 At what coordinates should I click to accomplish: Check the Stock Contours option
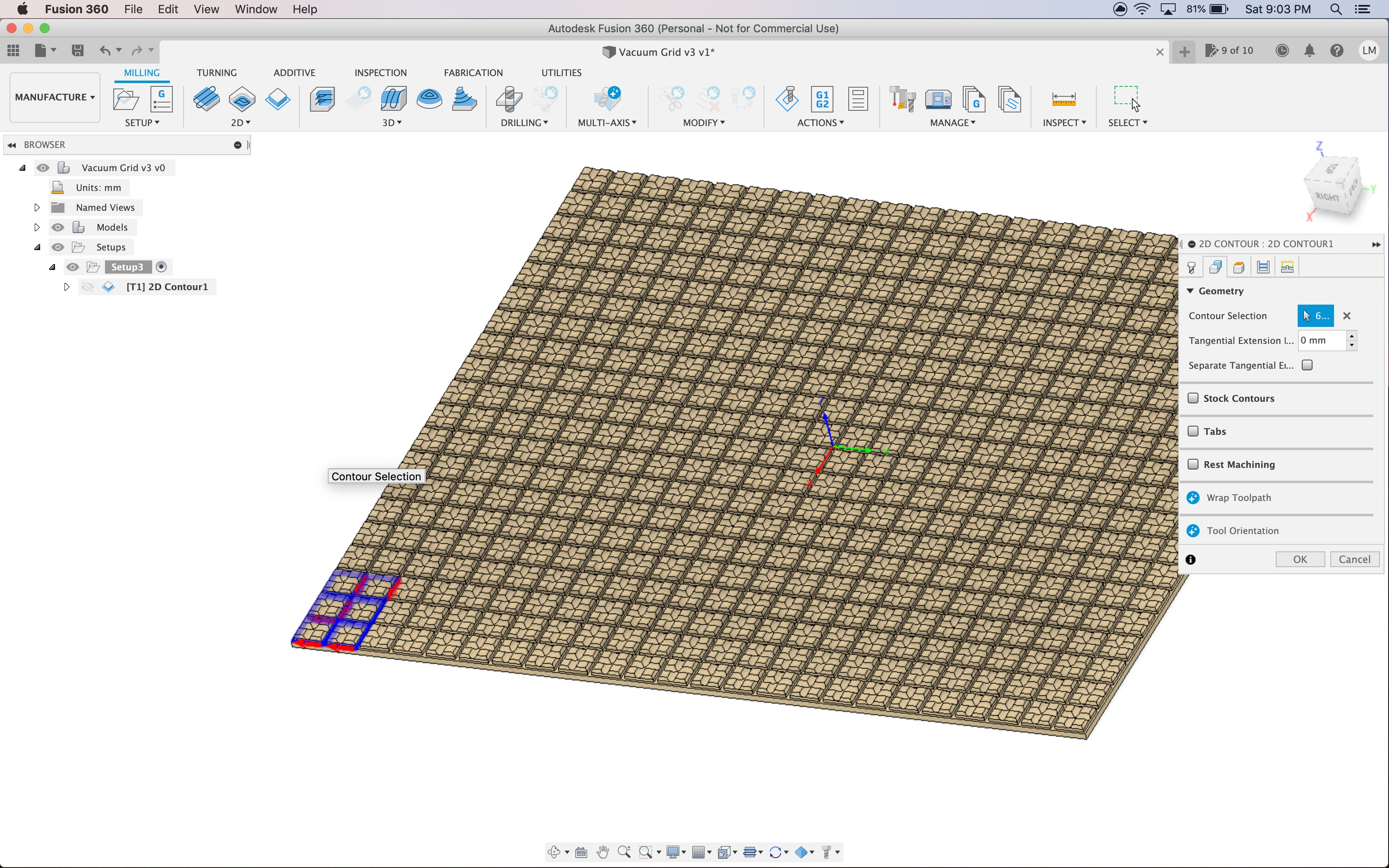click(x=1193, y=398)
